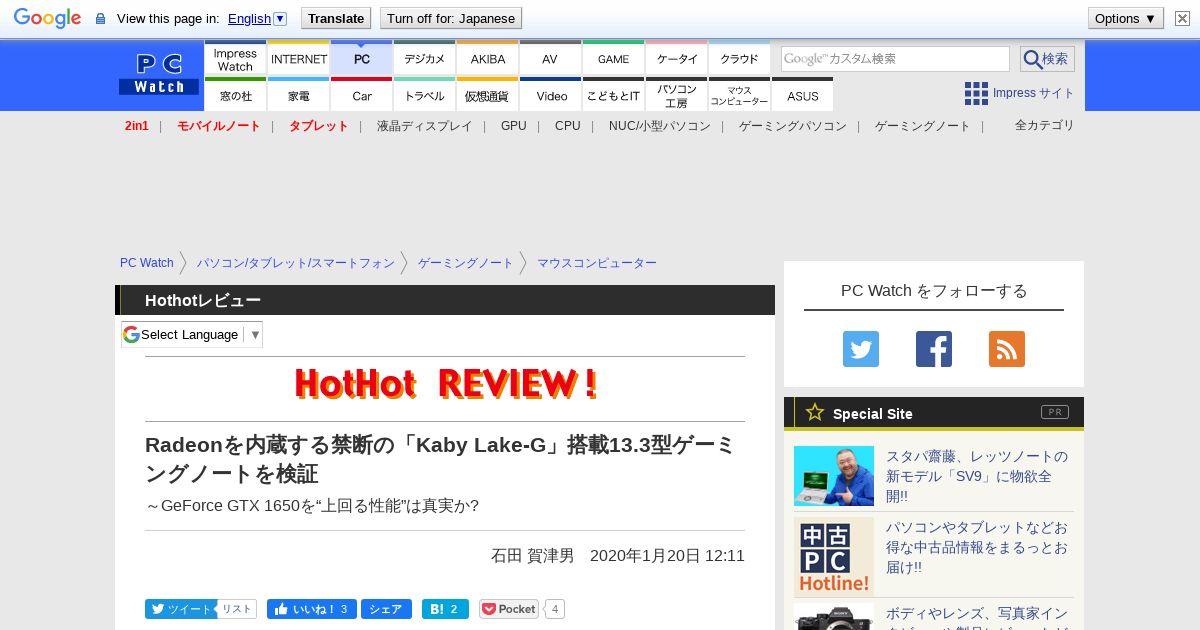Image resolution: width=1200 pixels, height=630 pixels.
Task: Open the トラベル tab
Action: [425, 95]
